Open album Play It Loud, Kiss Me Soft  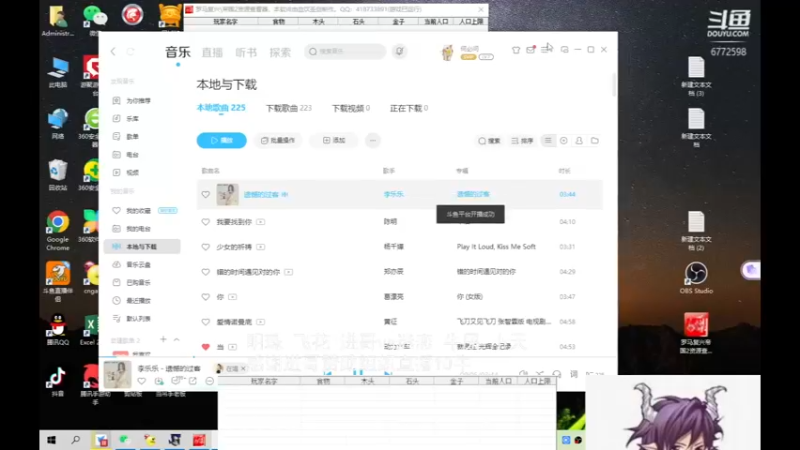point(496,246)
